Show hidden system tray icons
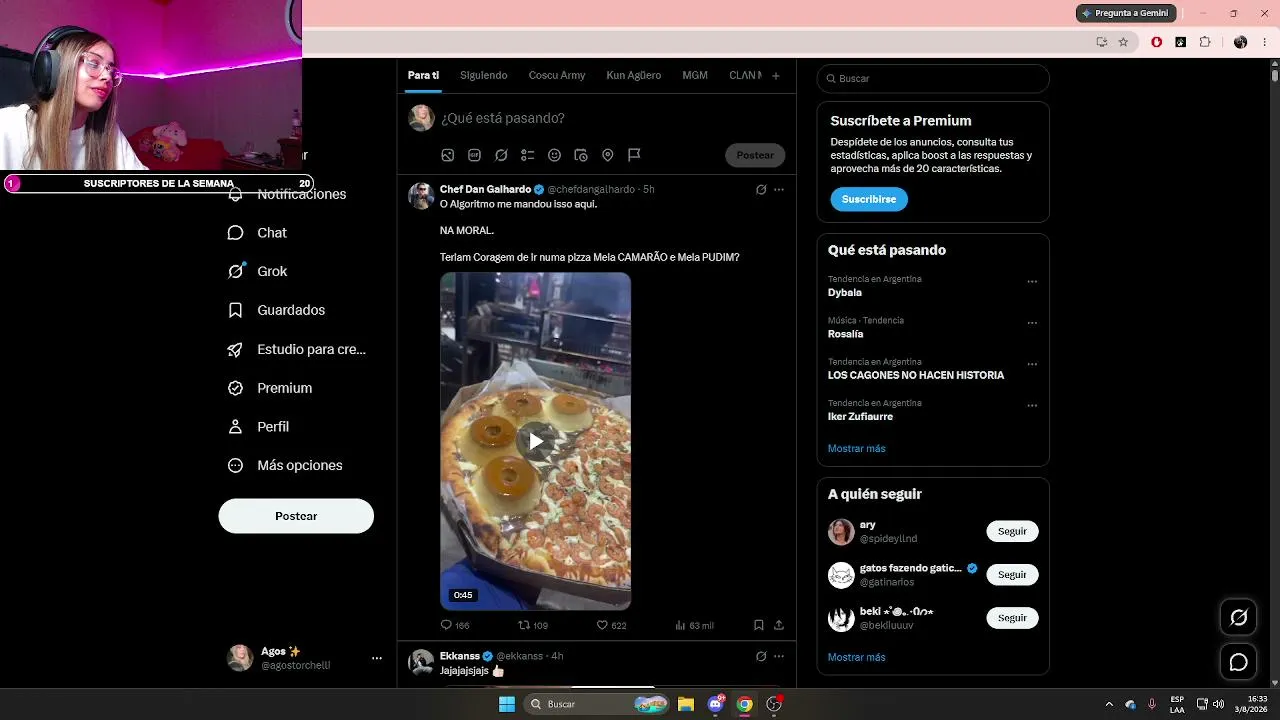 pos(1108,704)
